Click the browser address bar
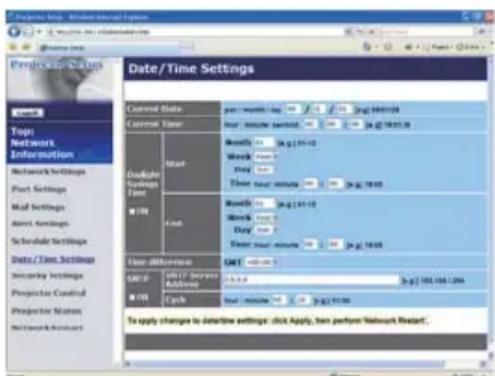Viewport: 495px width, 376px height. [195, 32]
